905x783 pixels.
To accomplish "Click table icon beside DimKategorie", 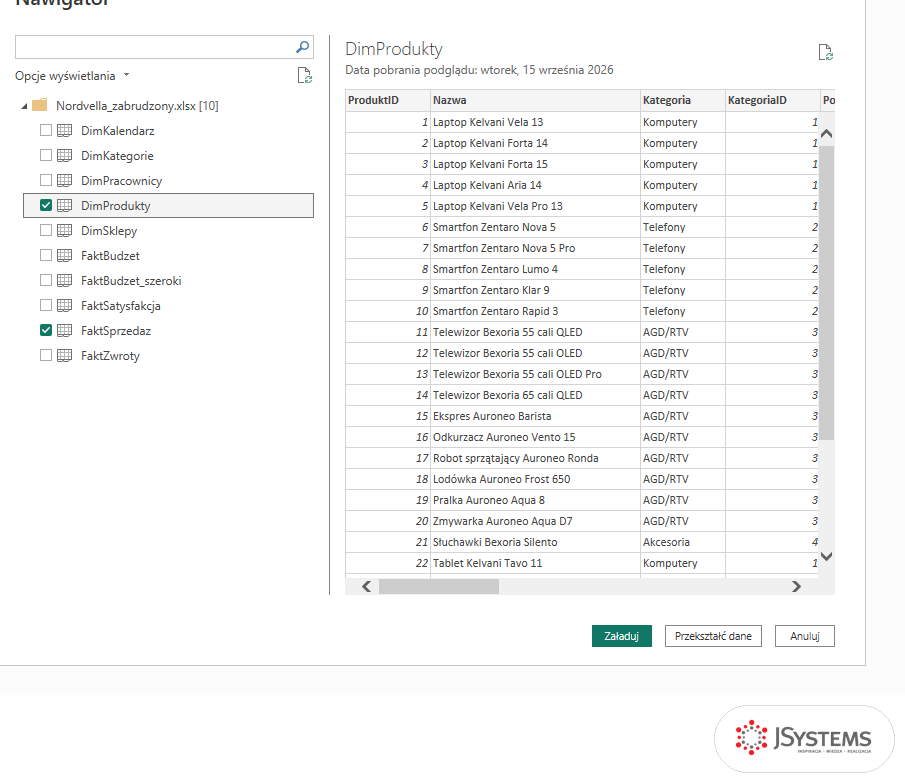I will coord(65,155).
